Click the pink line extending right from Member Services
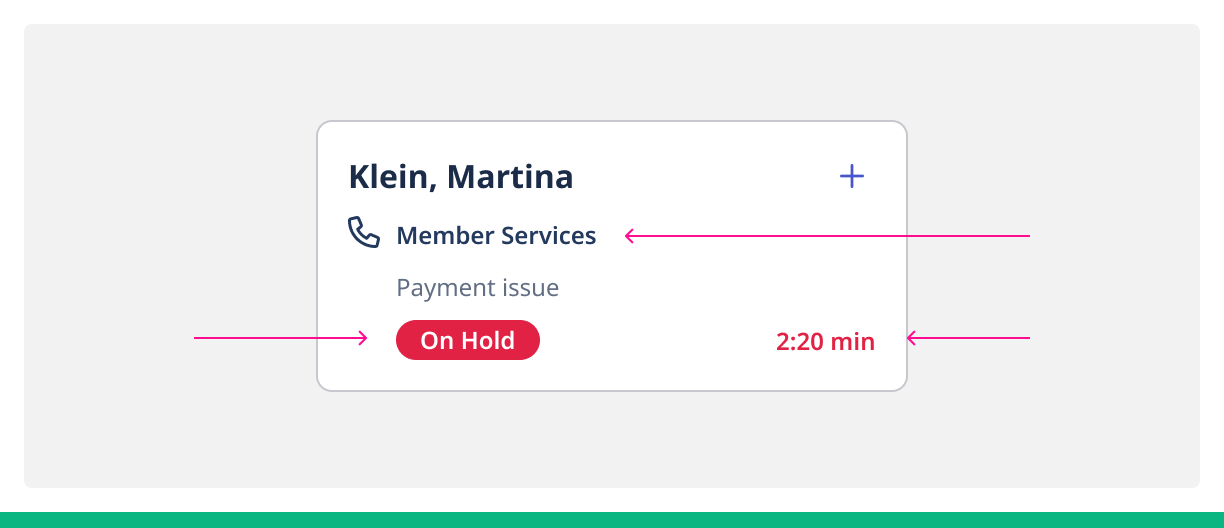The height and width of the screenshot is (528, 1224). pos(830,236)
